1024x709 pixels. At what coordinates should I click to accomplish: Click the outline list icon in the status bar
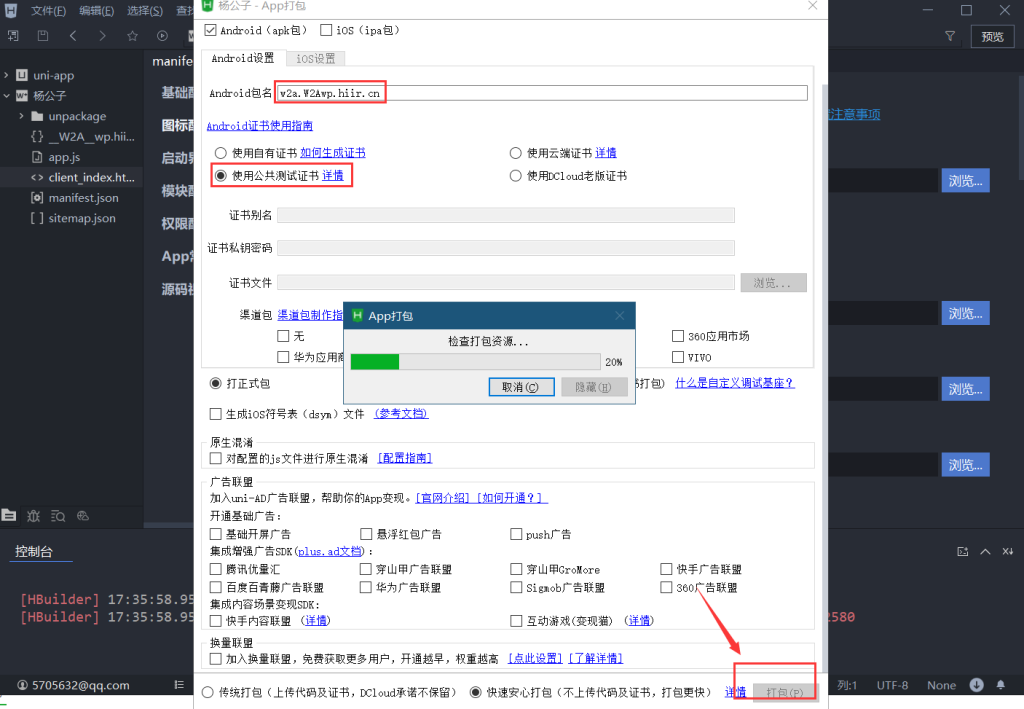pos(179,685)
